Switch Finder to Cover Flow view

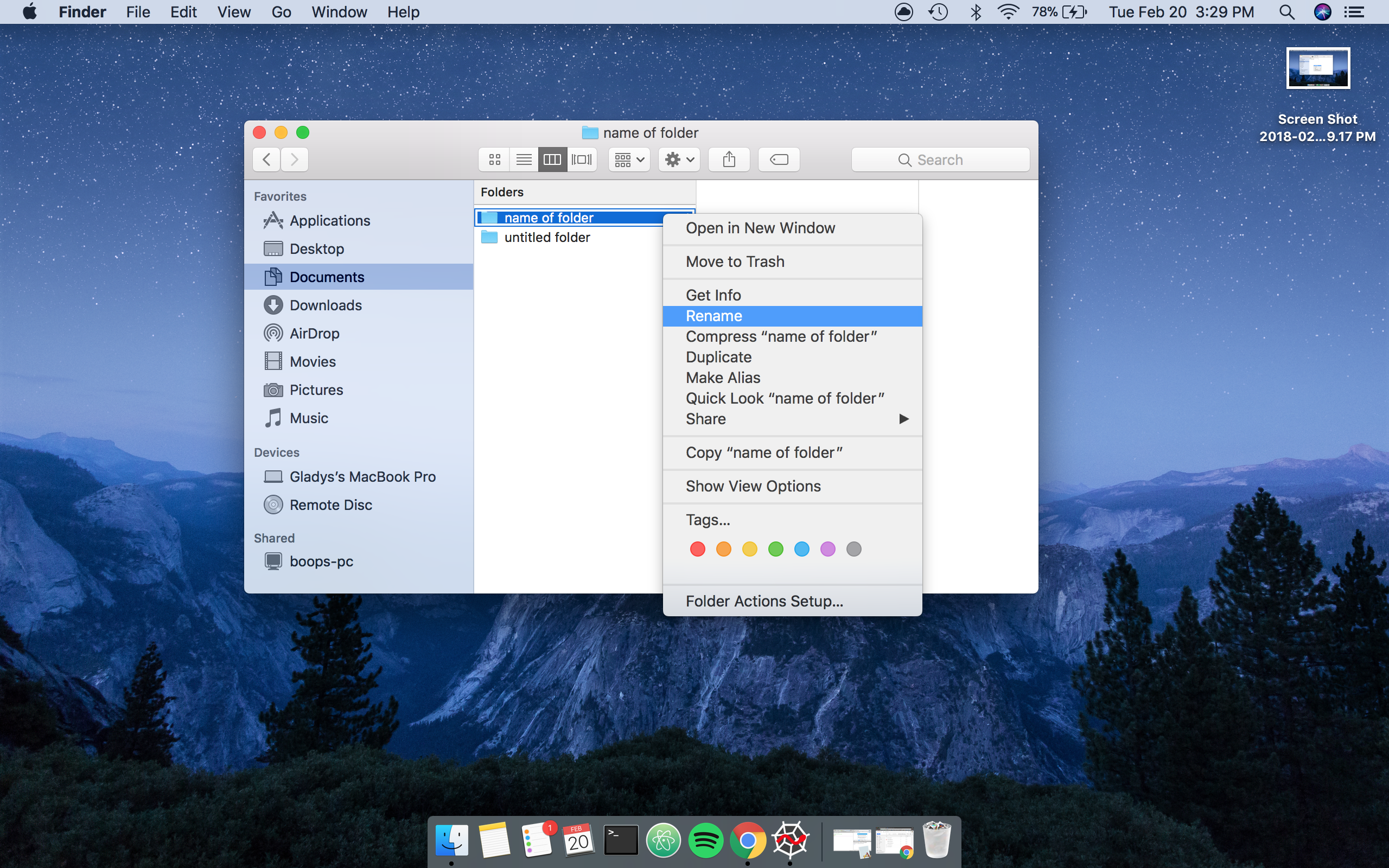pos(582,159)
